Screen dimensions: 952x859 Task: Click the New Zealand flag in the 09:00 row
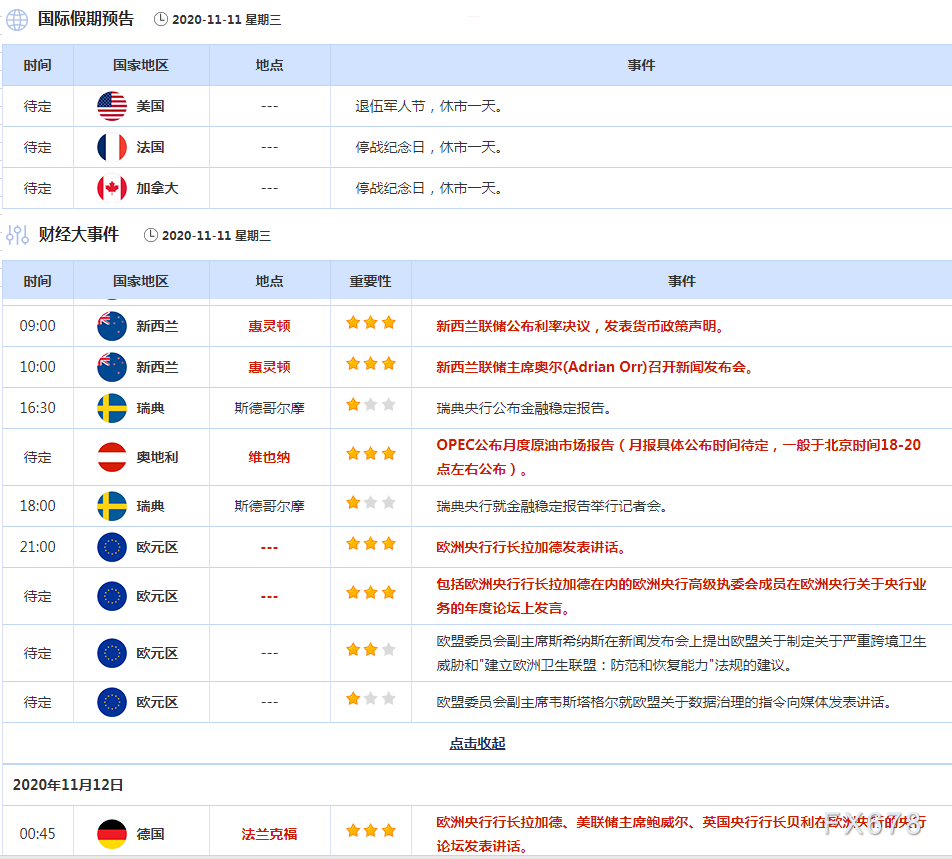pos(112,326)
